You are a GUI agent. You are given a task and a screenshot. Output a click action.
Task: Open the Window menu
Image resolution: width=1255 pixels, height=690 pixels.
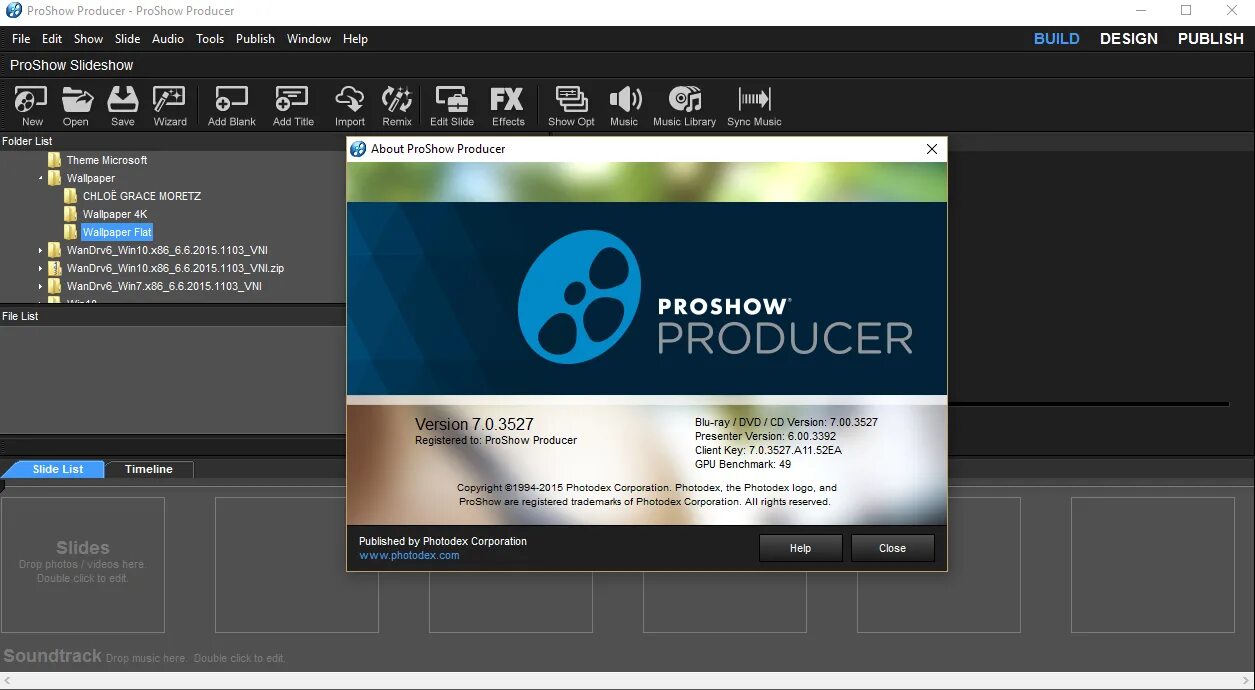pos(309,39)
